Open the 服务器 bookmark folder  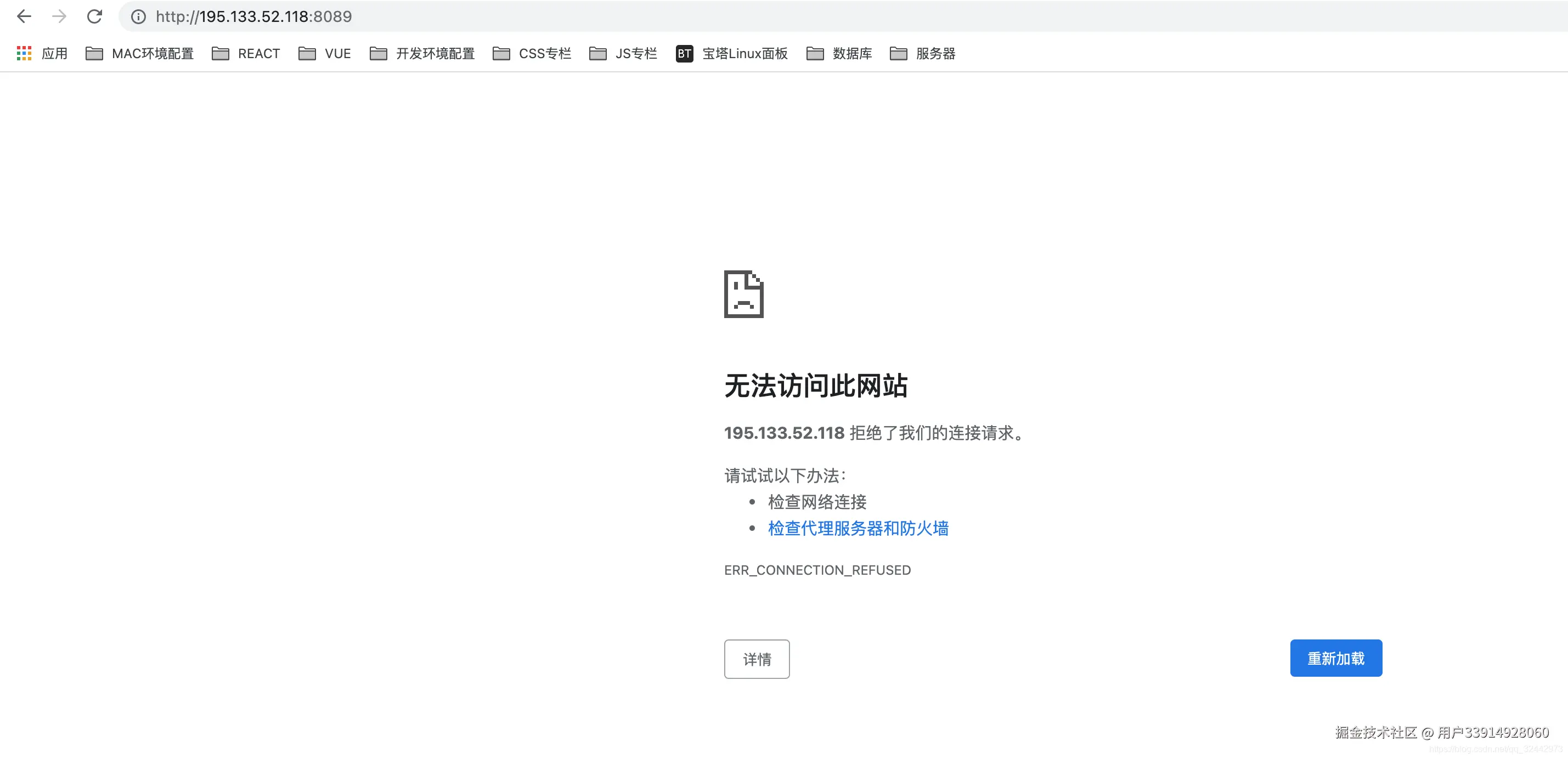click(922, 54)
